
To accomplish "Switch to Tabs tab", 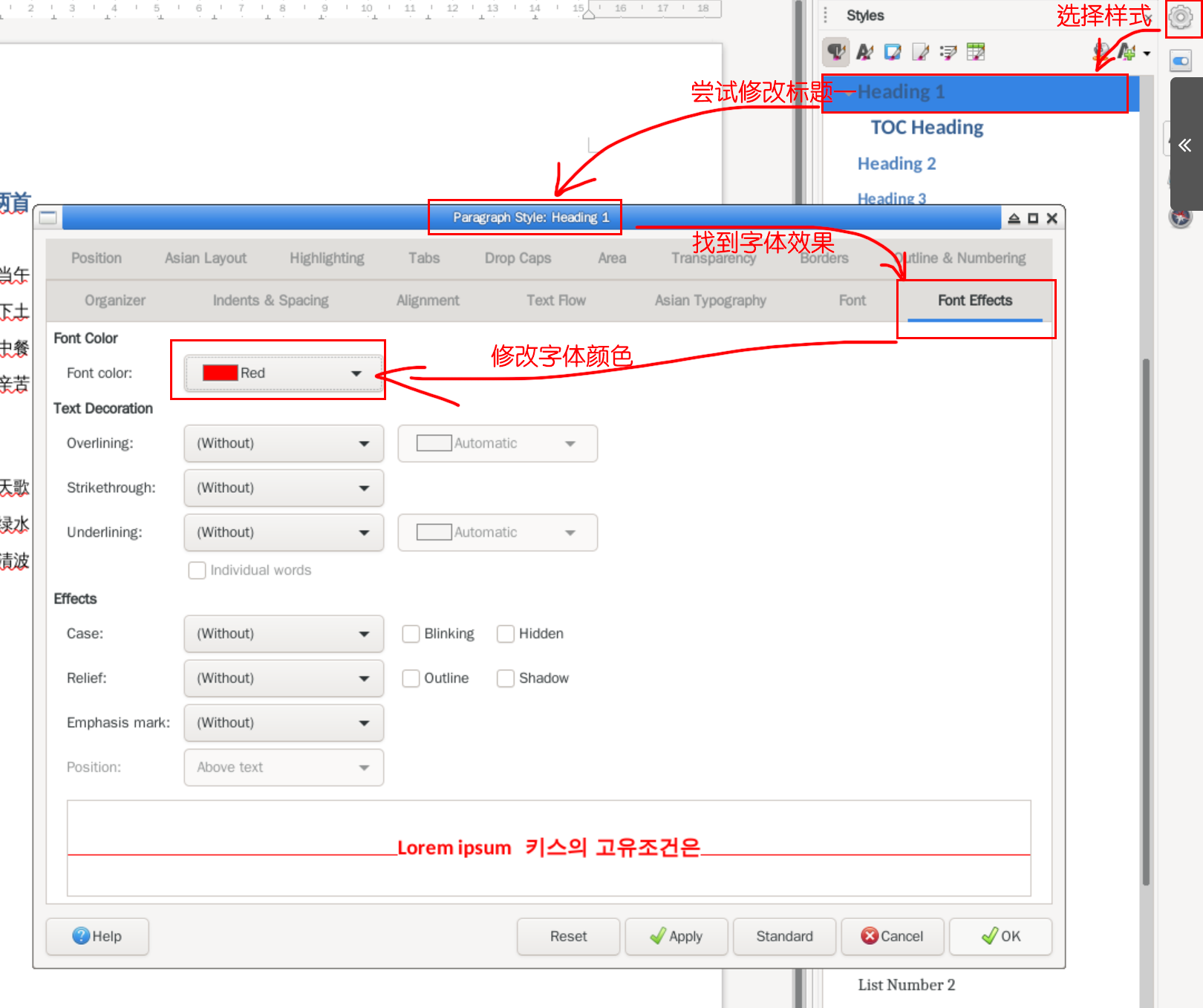I will pos(424,258).
